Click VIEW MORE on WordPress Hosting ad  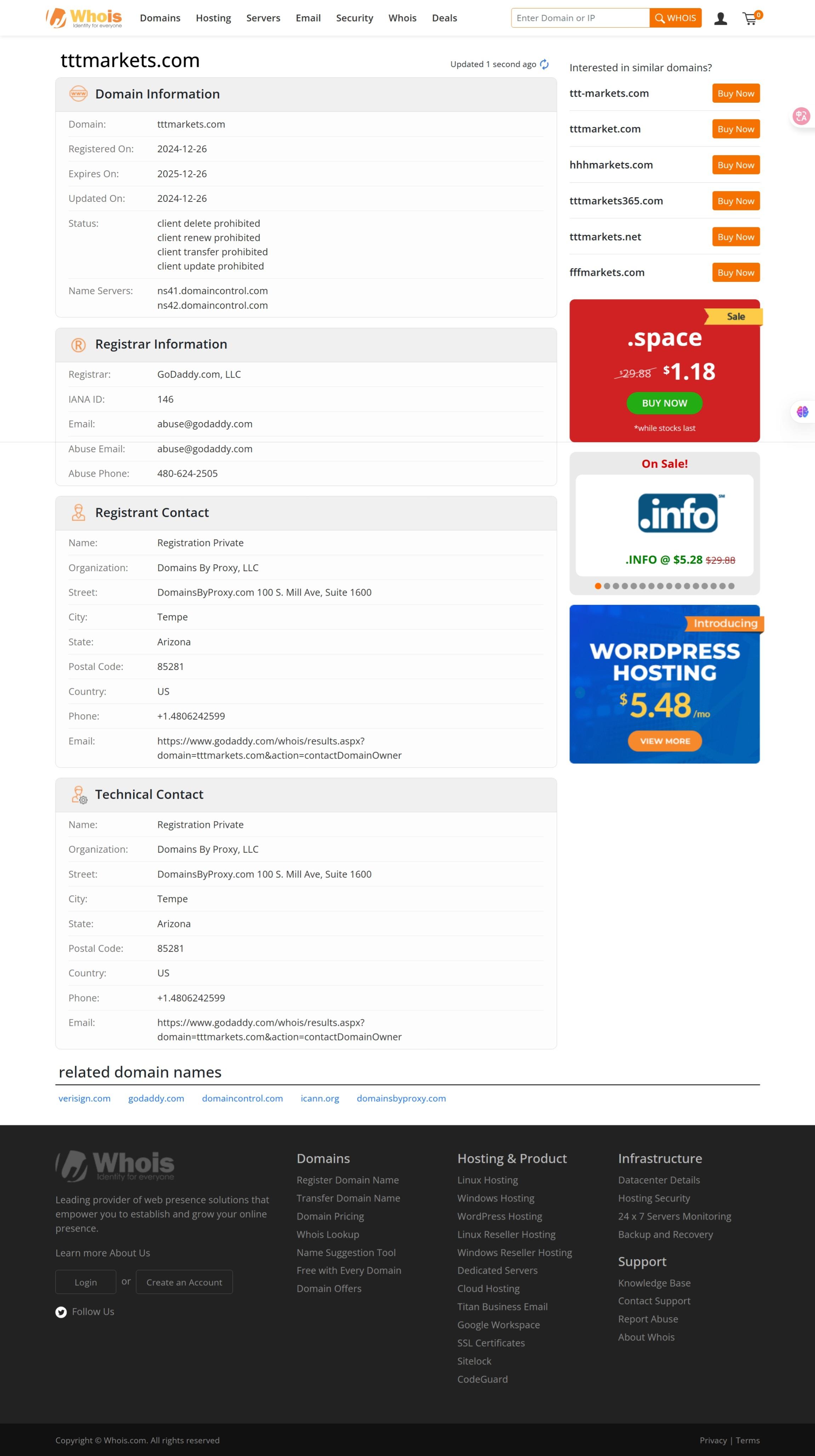(665, 741)
